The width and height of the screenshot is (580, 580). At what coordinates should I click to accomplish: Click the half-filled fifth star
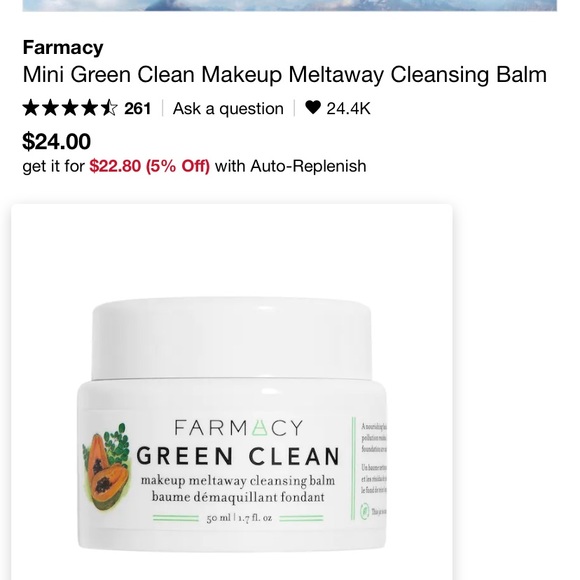click(x=109, y=108)
